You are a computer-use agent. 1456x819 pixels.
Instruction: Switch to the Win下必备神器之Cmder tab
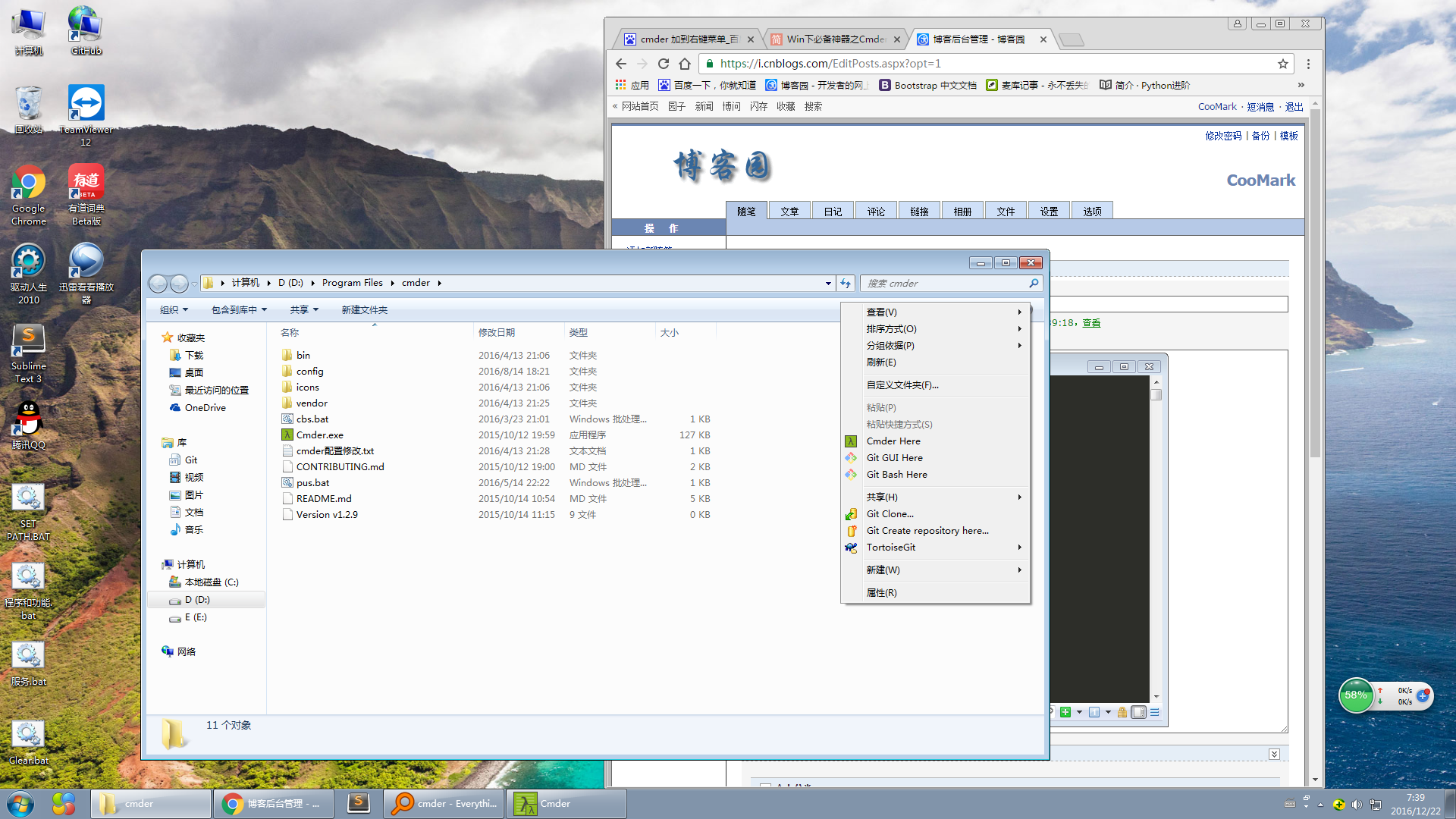(x=834, y=39)
